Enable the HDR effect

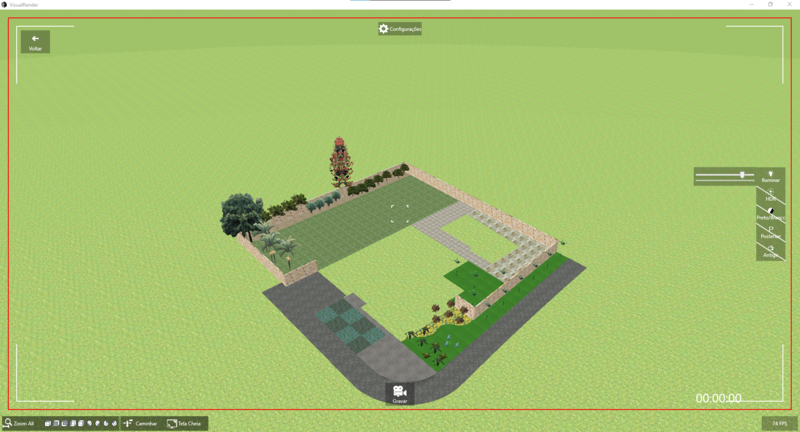pyautogui.click(x=770, y=194)
